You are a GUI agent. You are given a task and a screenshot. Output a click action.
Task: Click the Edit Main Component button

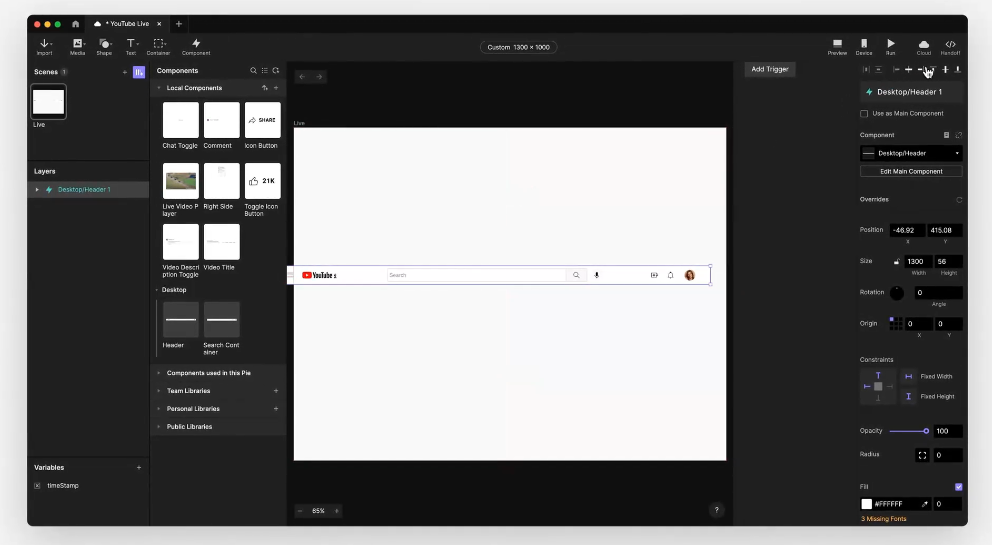[x=911, y=172]
